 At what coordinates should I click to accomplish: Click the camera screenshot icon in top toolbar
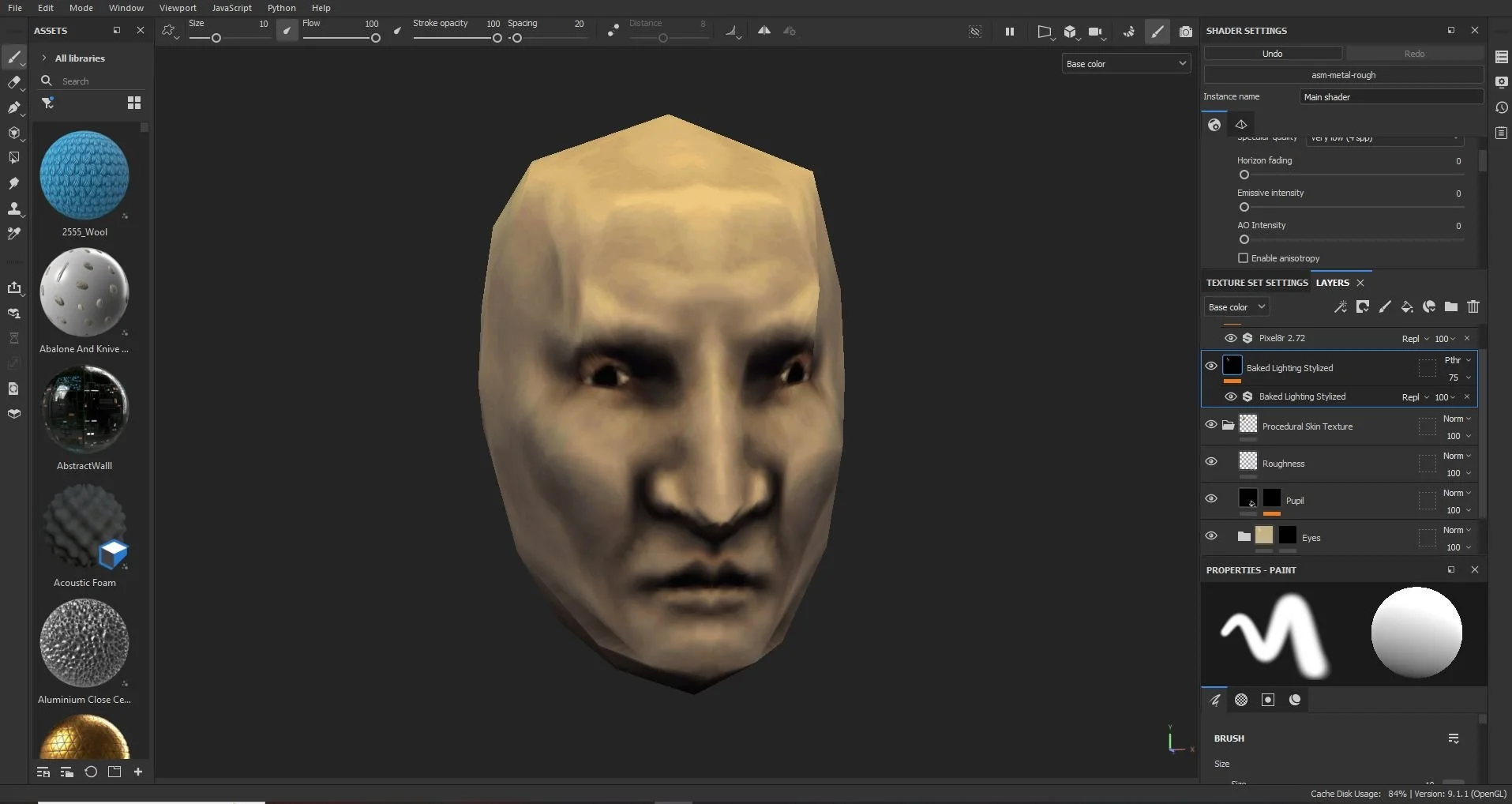(1185, 32)
